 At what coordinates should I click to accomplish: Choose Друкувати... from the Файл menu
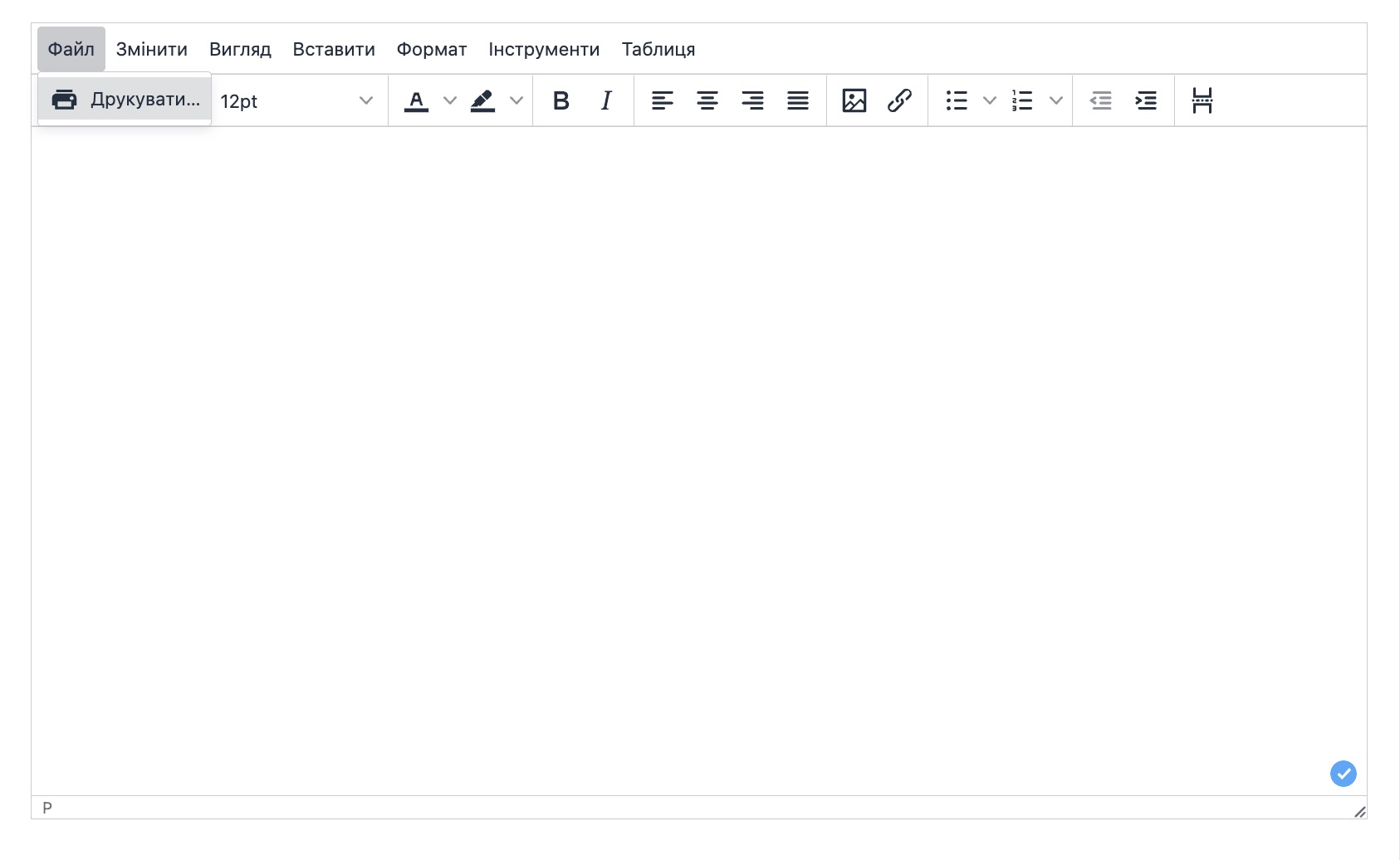[x=125, y=100]
